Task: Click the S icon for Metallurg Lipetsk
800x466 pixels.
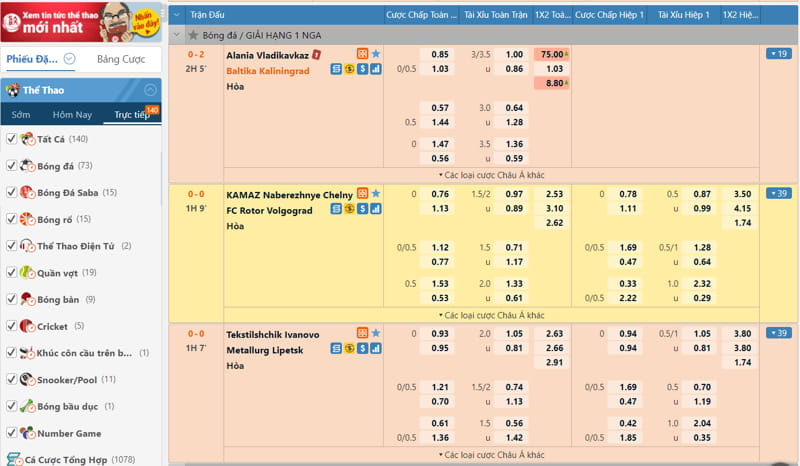Action: 363,349
